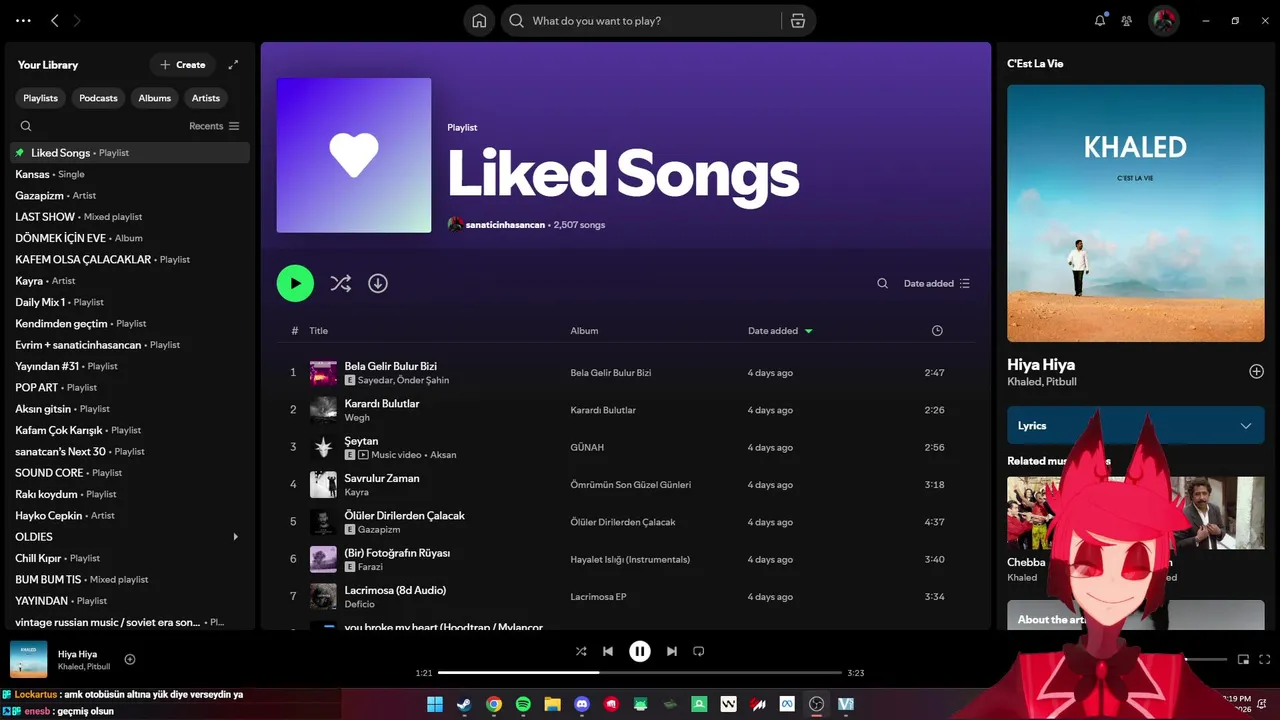
Task: Open the user profile avatar
Action: (1164, 21)
